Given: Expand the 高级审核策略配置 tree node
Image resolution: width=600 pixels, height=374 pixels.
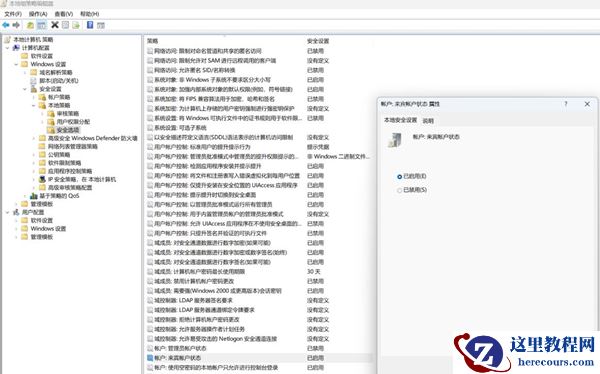Looking at the screenshot, I should coord(34,188).
